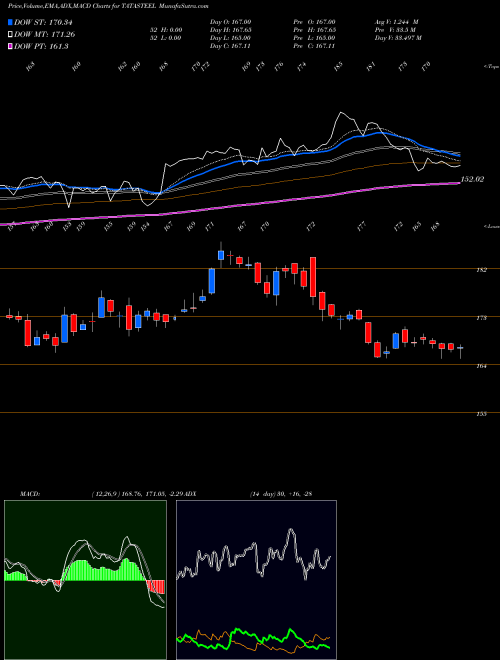Select the 'DOW MT: 171.26' label

45,35
